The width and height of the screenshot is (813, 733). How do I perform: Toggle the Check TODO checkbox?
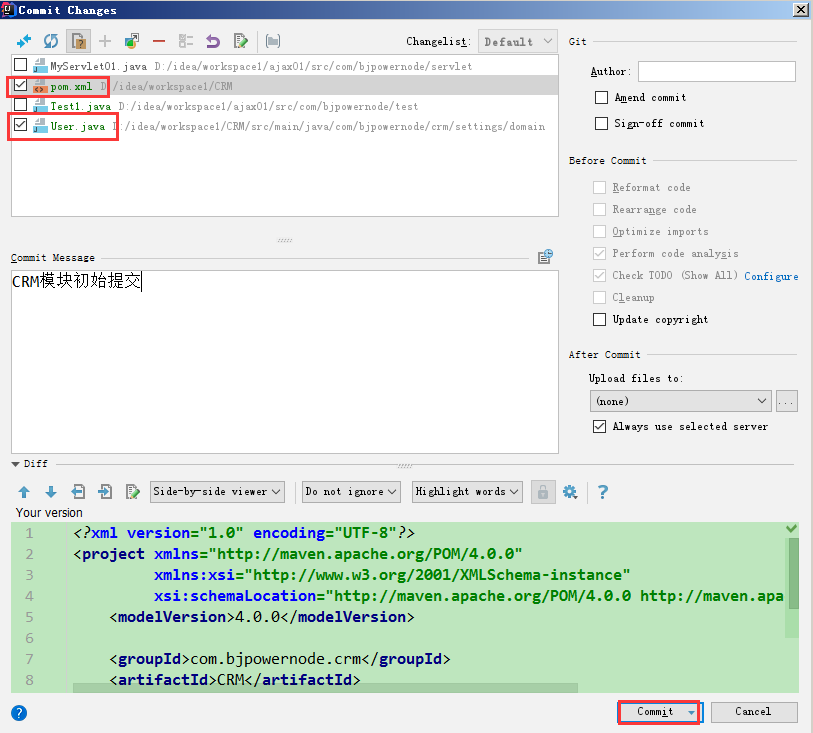(x=599, y=275)
